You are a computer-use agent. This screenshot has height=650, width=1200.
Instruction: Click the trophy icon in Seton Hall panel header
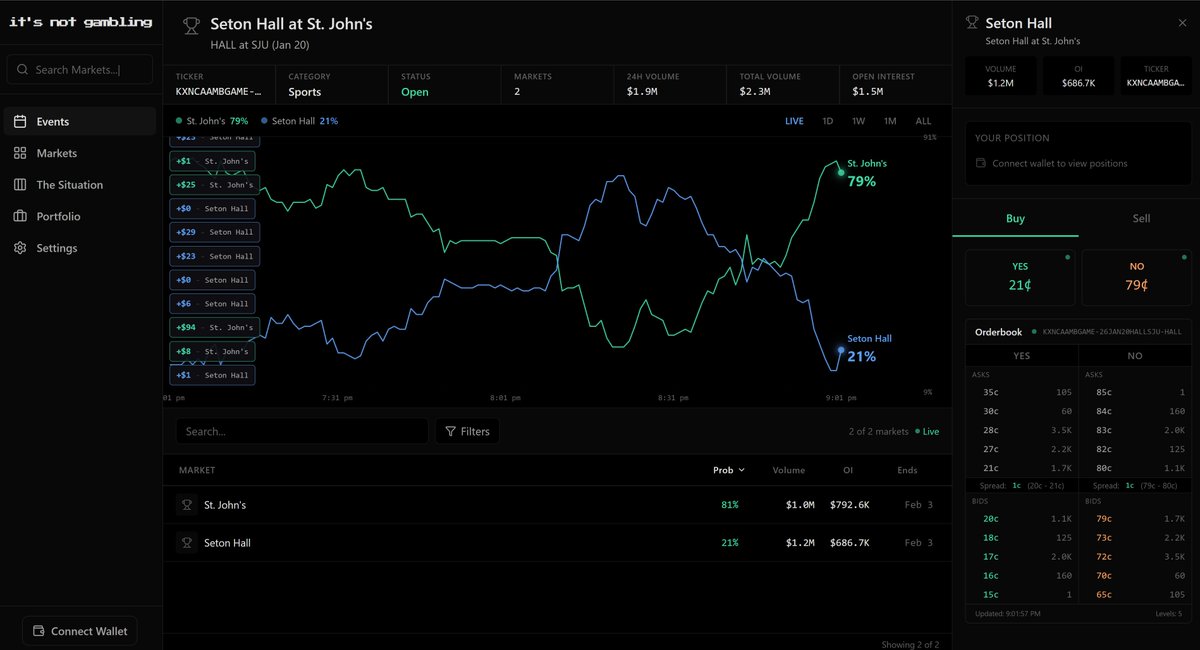(971, 23)
